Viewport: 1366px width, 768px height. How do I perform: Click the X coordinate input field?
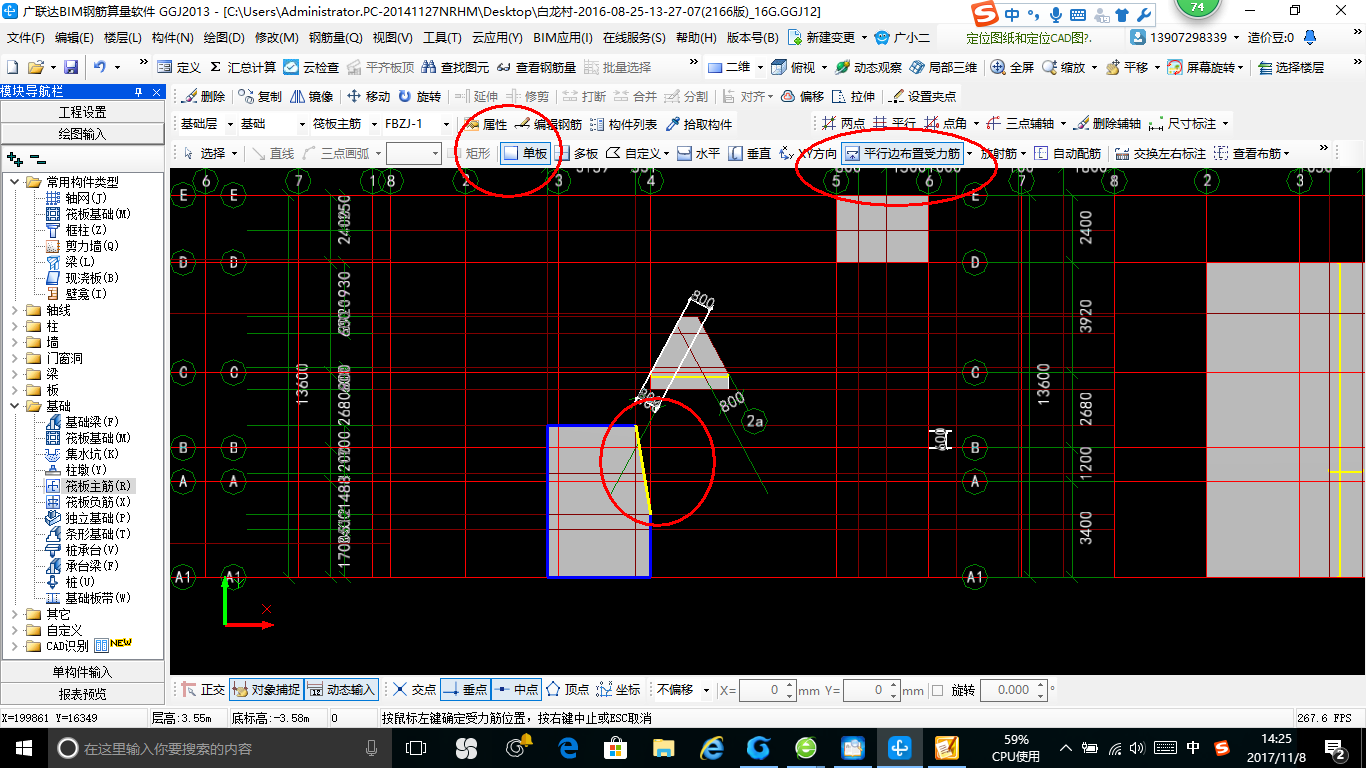point(760,690)
